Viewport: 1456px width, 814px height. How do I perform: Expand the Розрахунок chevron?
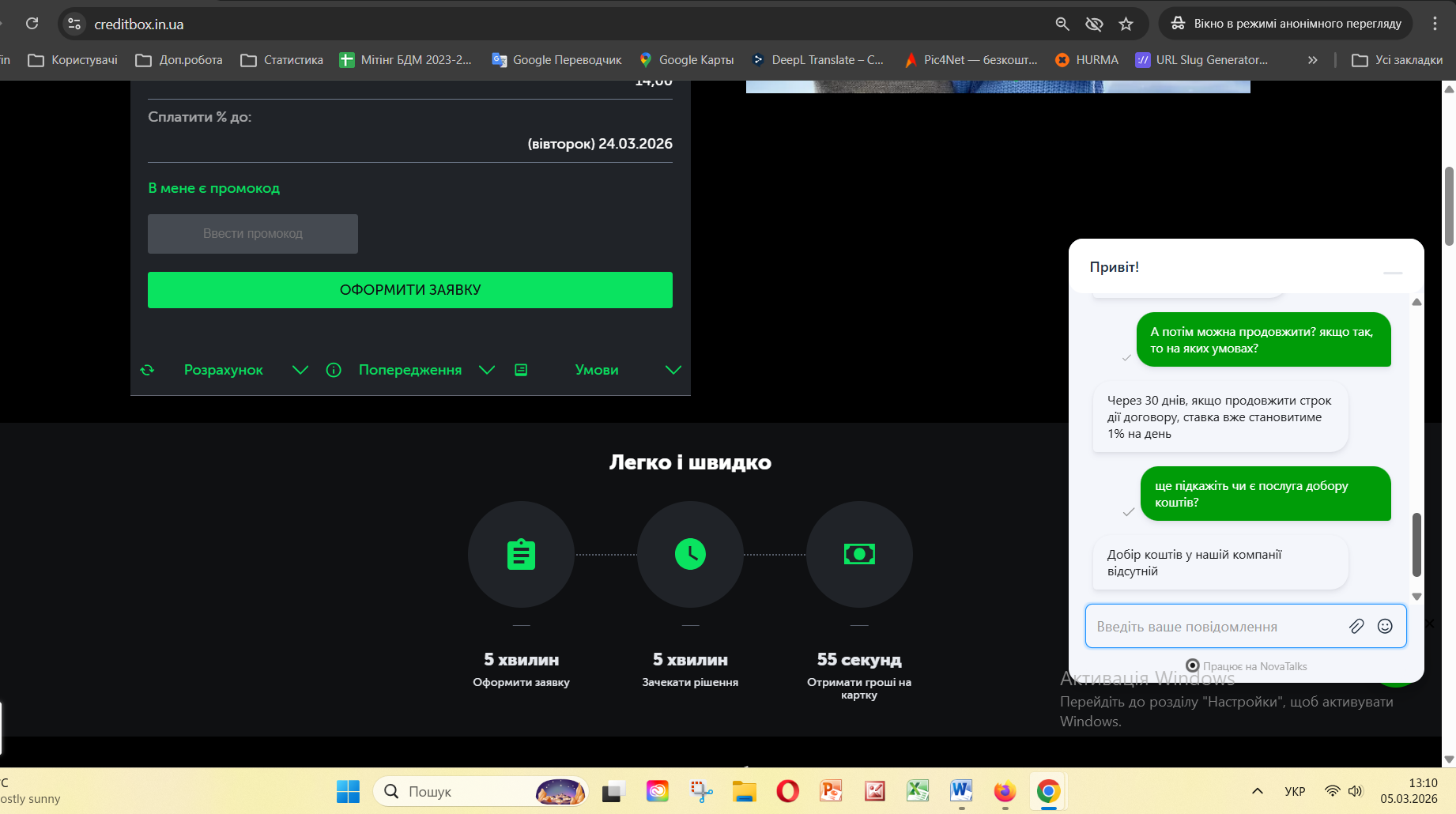click(x=300, y=370)
